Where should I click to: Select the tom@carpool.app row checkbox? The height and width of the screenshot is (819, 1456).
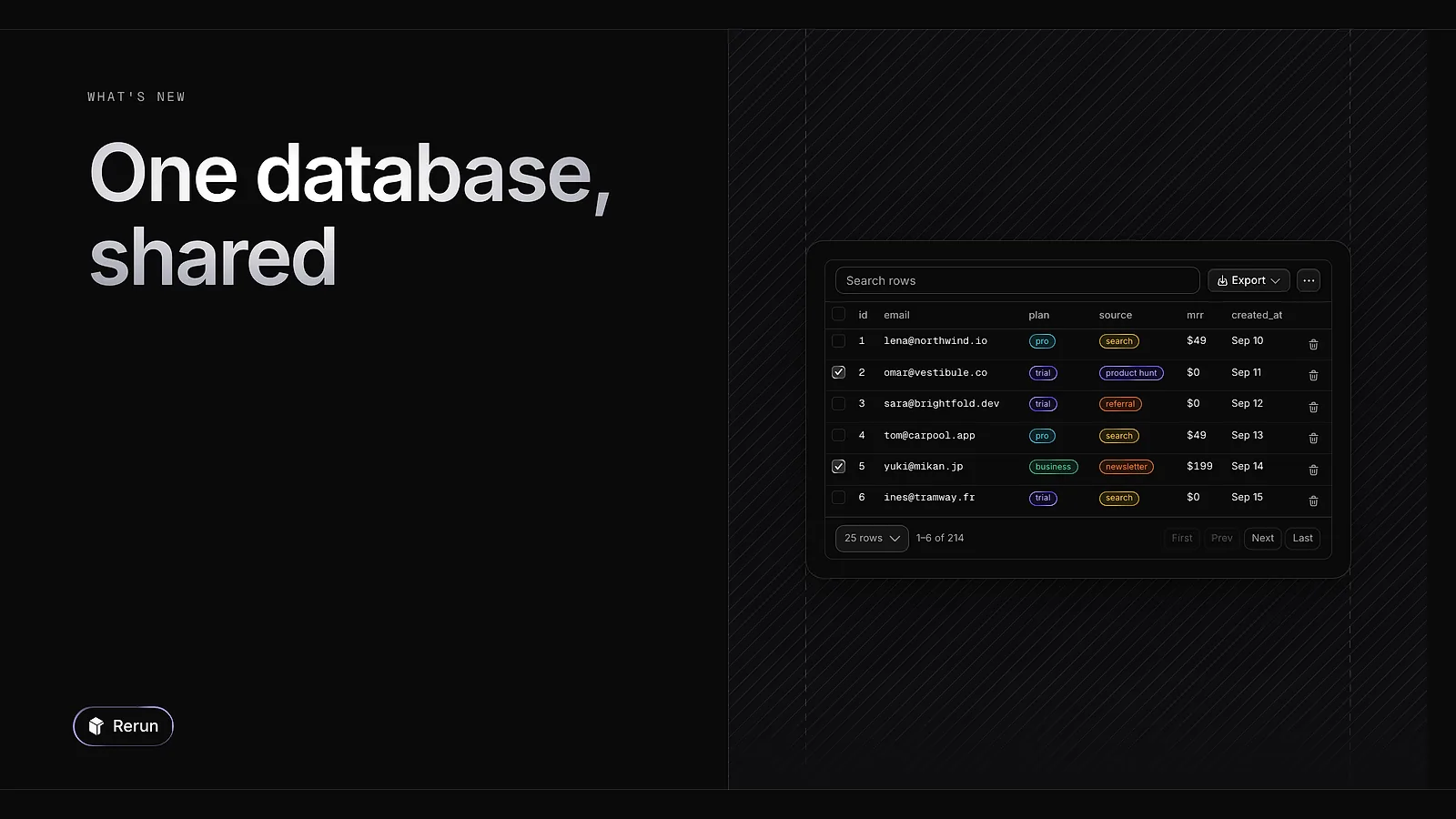point(838,435)
